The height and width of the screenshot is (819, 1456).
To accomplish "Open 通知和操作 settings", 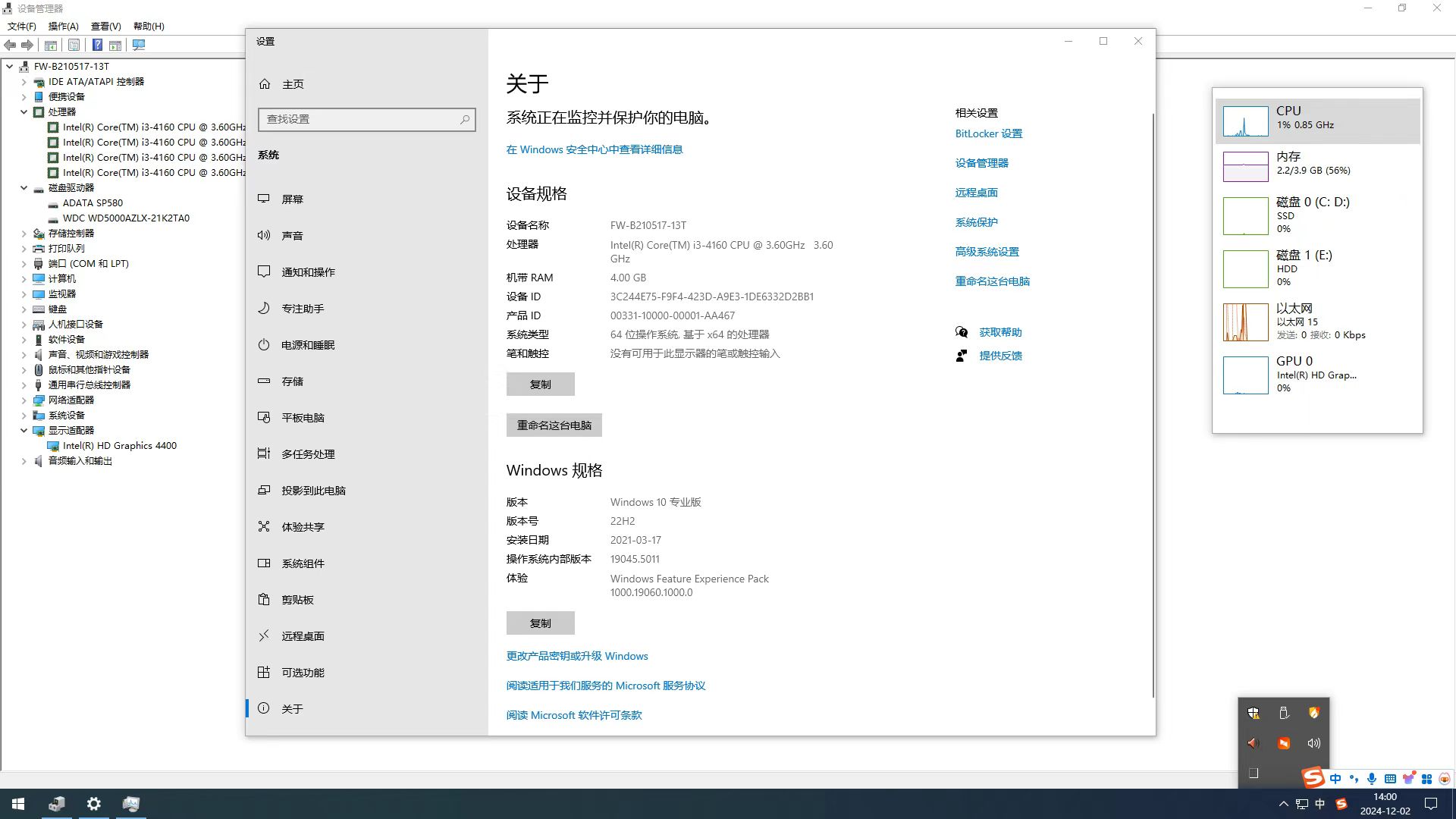I will [x=367, y=272].
